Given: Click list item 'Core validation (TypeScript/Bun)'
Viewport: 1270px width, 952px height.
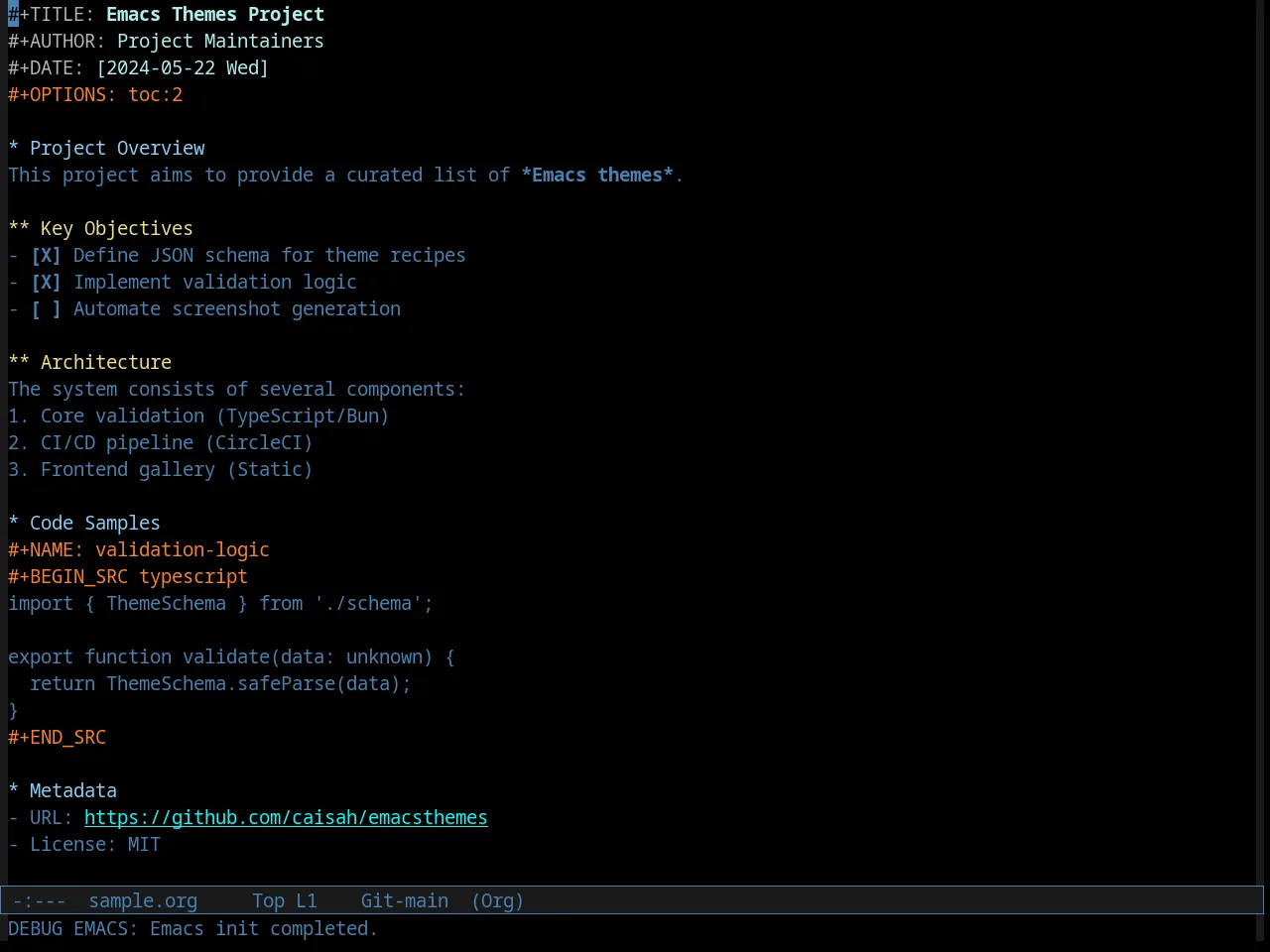Looking at the screenshot, I should [x=214, y=416].
